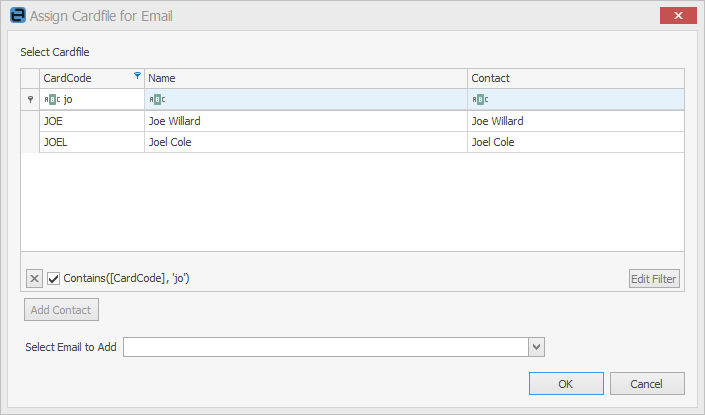This screenshot has width=705, height=415.
Task: Uncheck the Contains CardCode filter checkbox
Action: [x=54, y=278]
